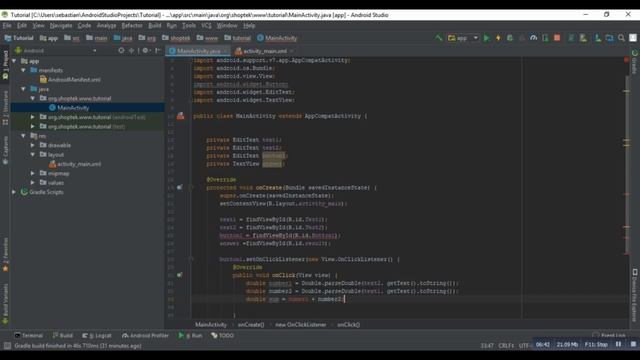The height and width of the screenshot is (360, 640).
Task: Click the Make Project hammer icon
Action: pyautogui.click(x=439, y=38)
